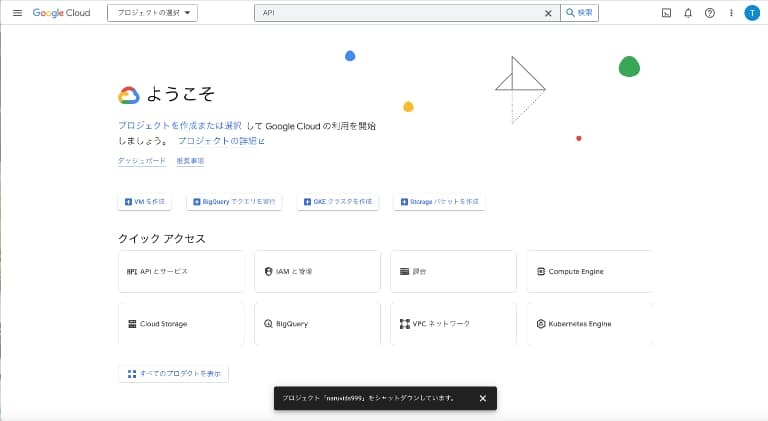Open the 推奨事項 link

(x=190, y=161)
